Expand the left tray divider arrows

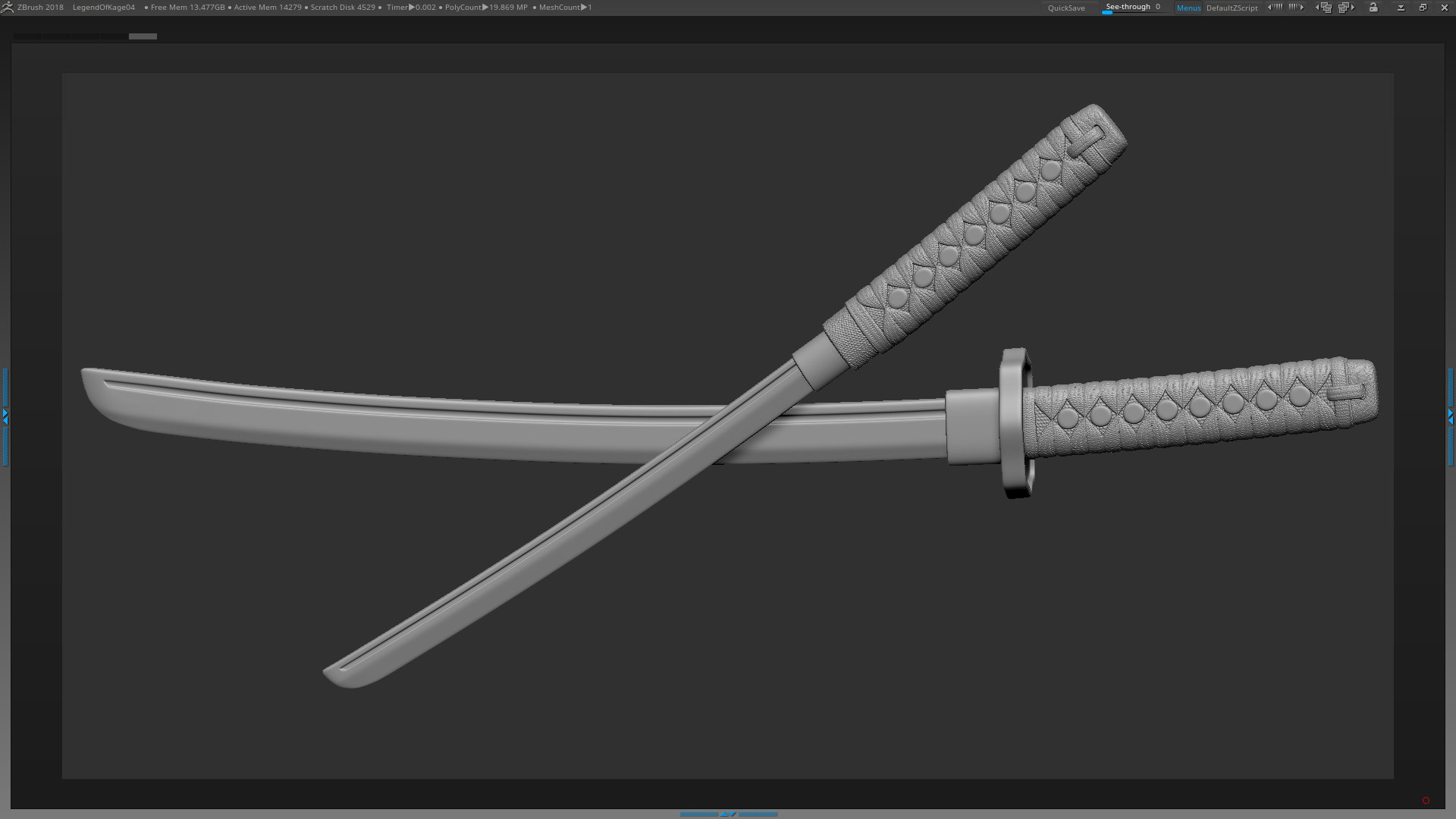5,416
